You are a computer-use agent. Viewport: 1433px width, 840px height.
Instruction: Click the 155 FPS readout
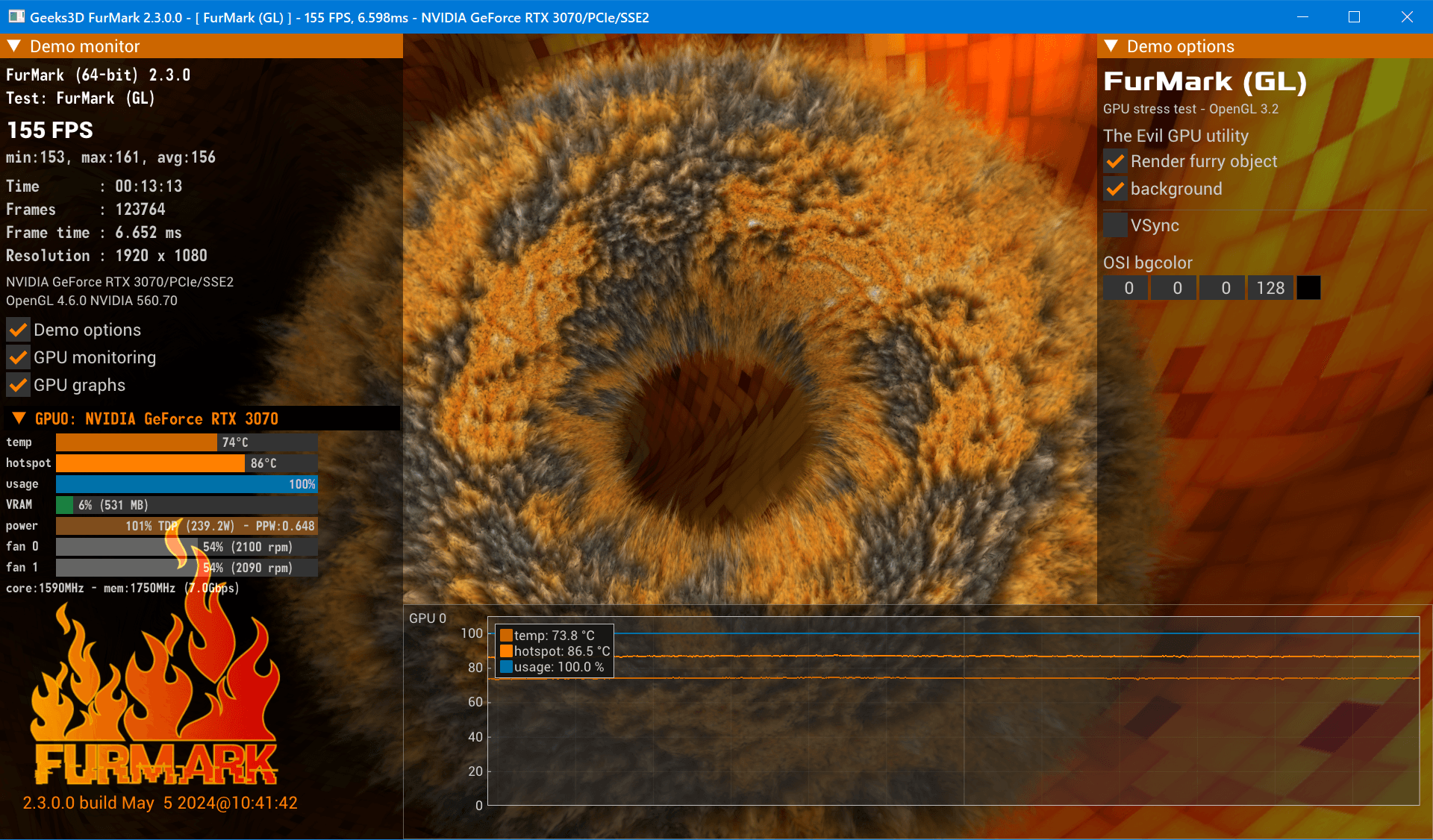click(x=50, y=131)
